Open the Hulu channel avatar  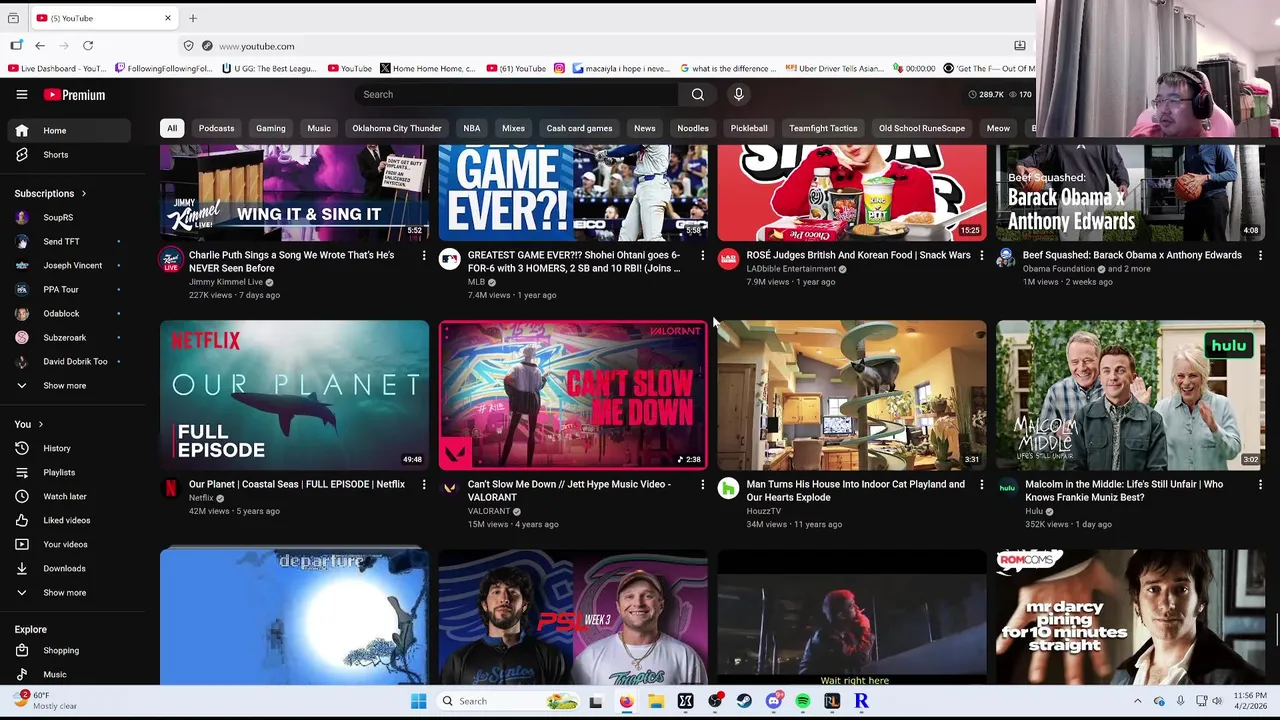coord(1007,489)
